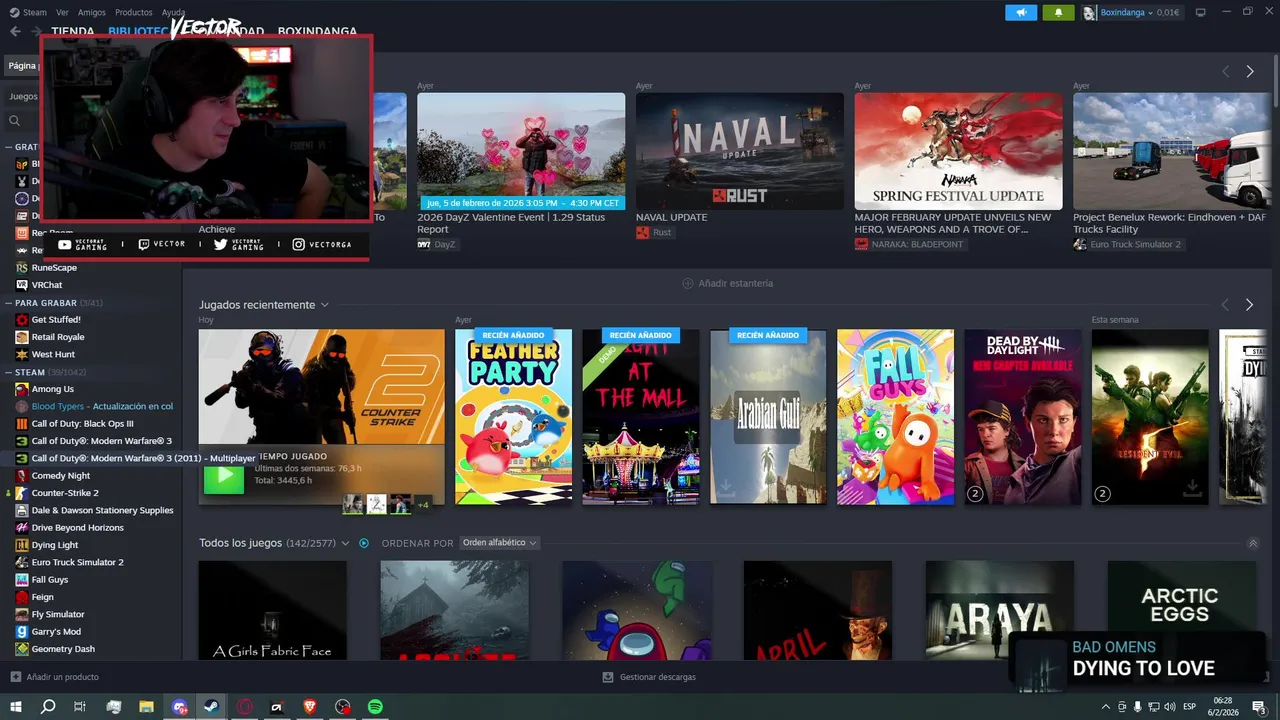1280x720 pixels.
Task: Click the Steam logo in title bar
Action: [14, 12]
